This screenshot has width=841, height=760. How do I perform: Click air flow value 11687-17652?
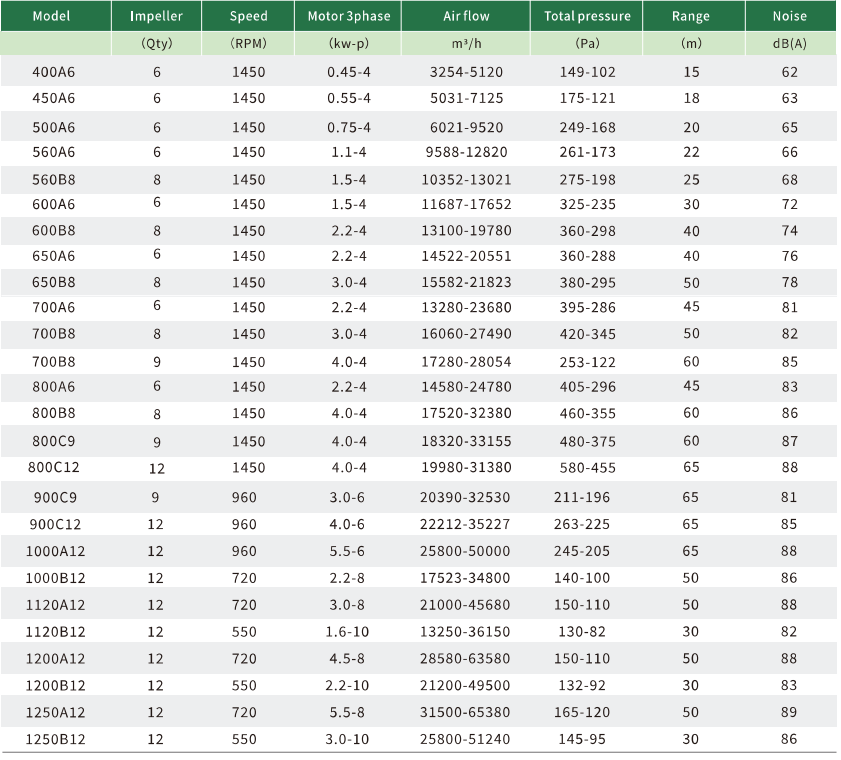466,204
